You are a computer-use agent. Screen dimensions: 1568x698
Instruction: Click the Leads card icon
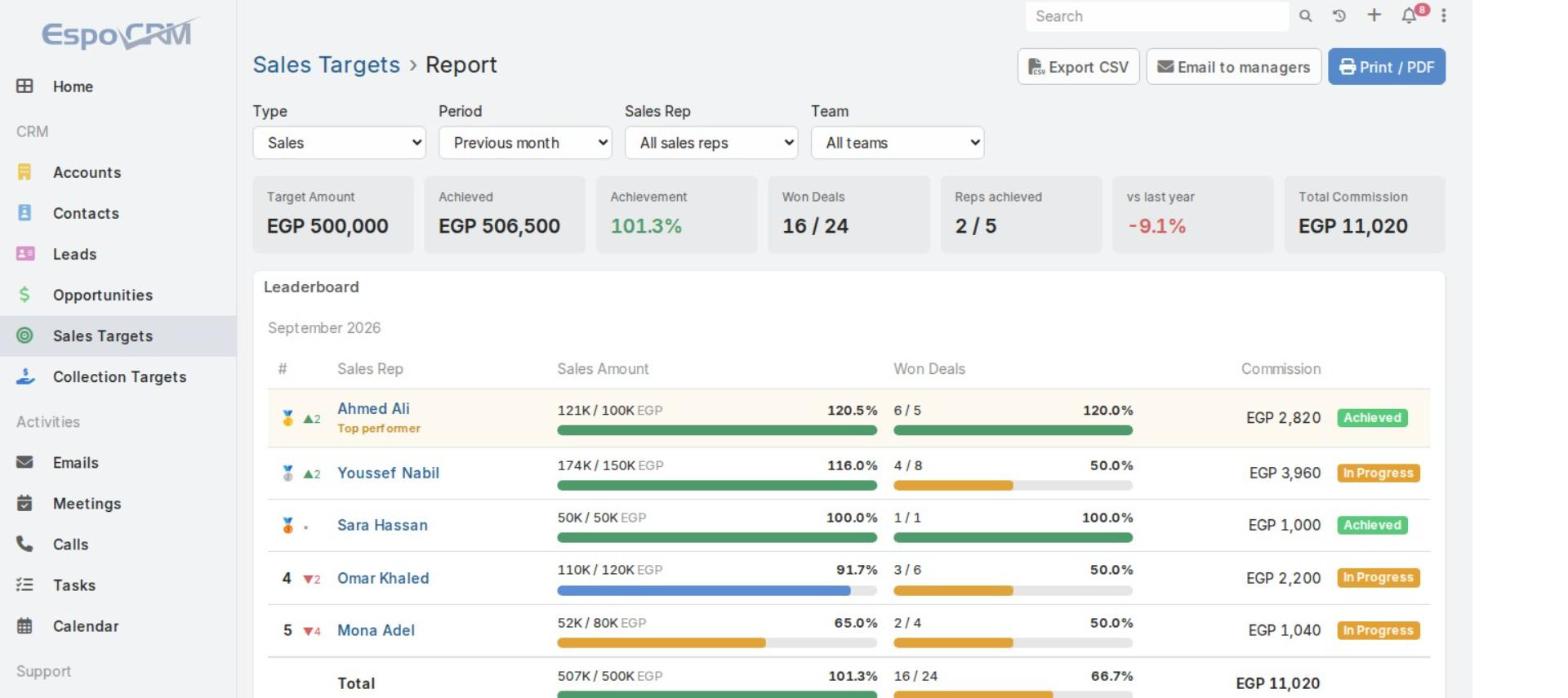point(25,254)
